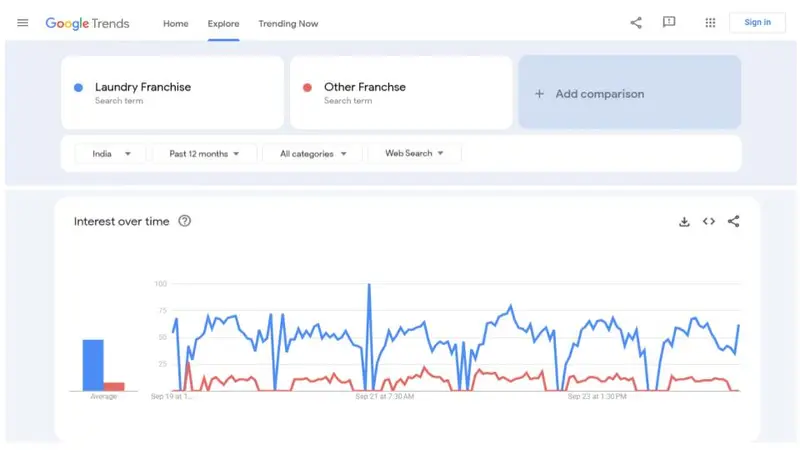Viewport: 800px width, 450px height.
Task: Select the Explore tab
Action: pos(224,24)
